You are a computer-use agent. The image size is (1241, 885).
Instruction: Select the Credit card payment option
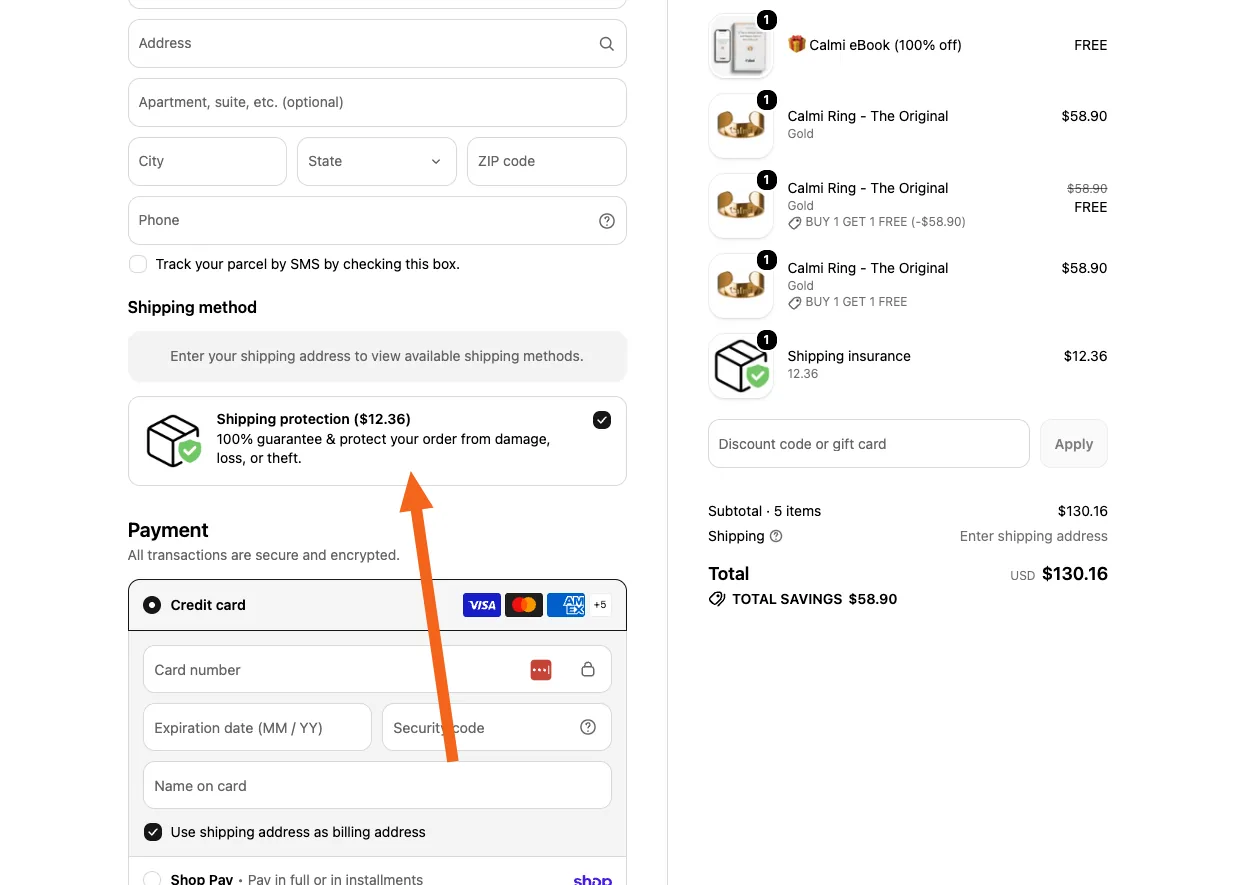(x=152, y=605)
